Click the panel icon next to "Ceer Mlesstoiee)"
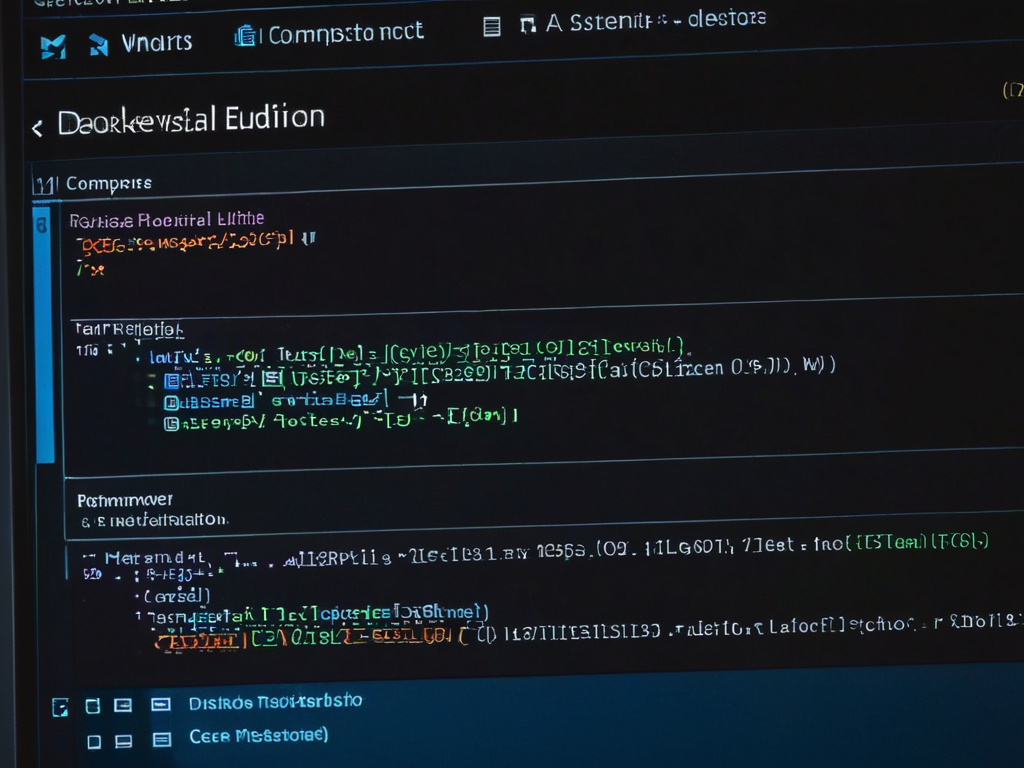Image resolution: width=1024 pixels, height=768 pixels. point(162,739)
